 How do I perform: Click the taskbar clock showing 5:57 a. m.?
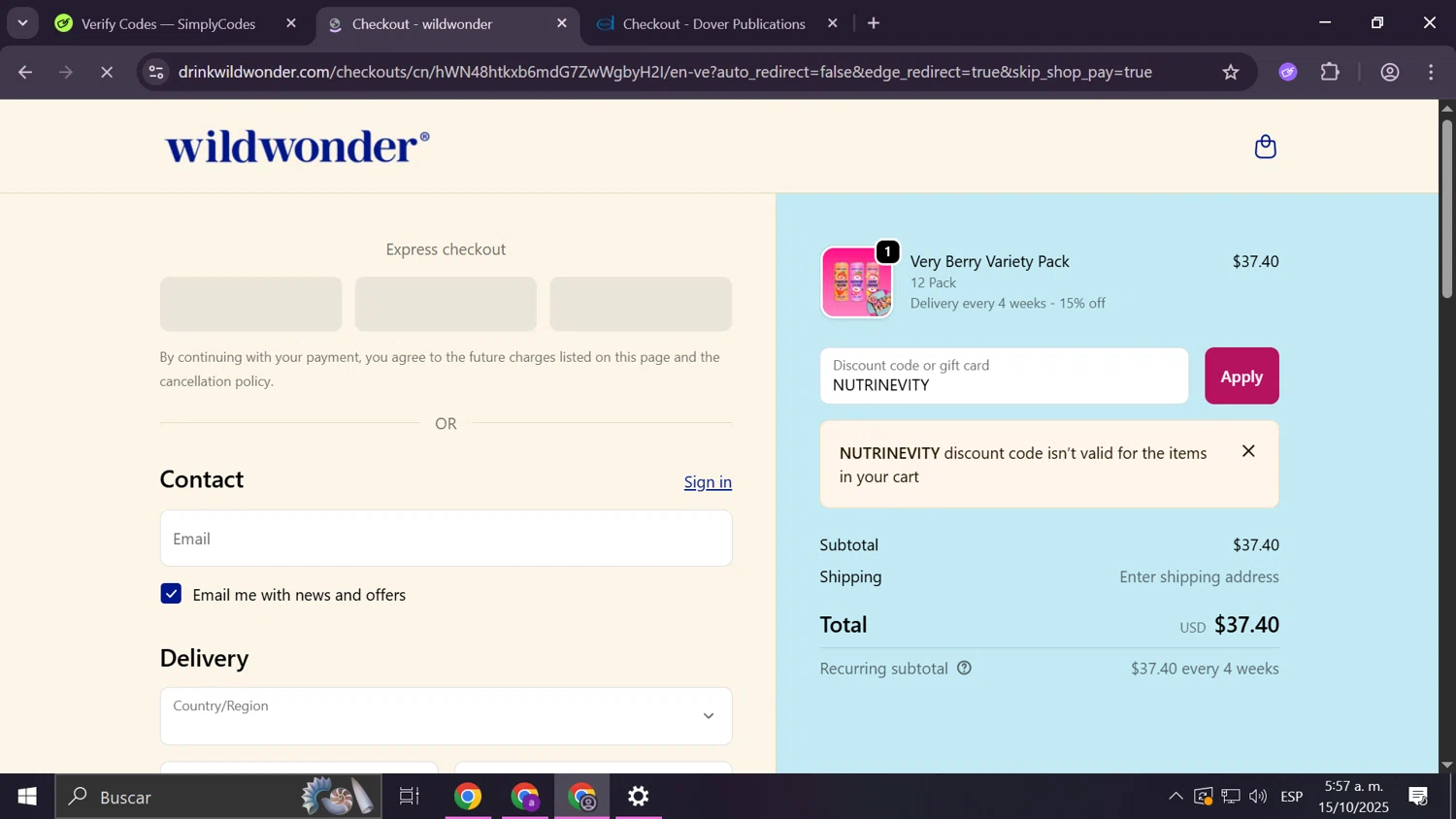click(1354, 797)
